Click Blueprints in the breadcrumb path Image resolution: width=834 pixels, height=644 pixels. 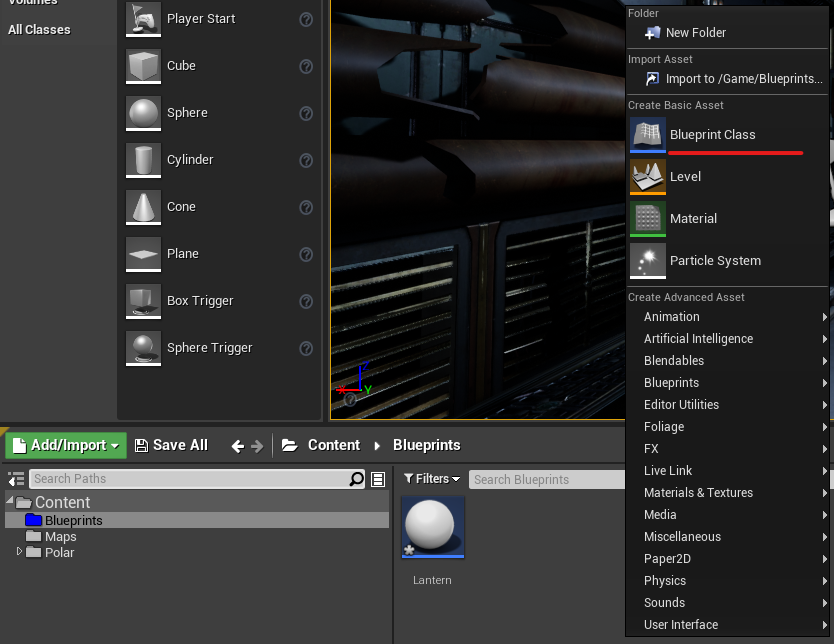point(427,445)
